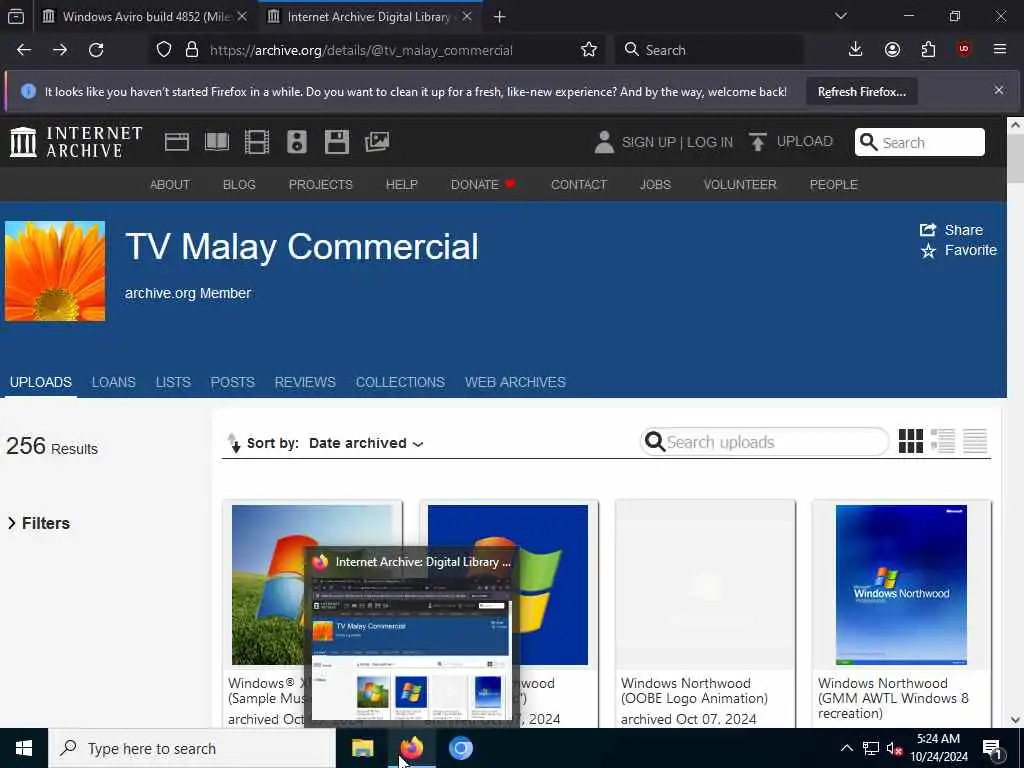Bookmark this page with the star icon

coord(588,50)
